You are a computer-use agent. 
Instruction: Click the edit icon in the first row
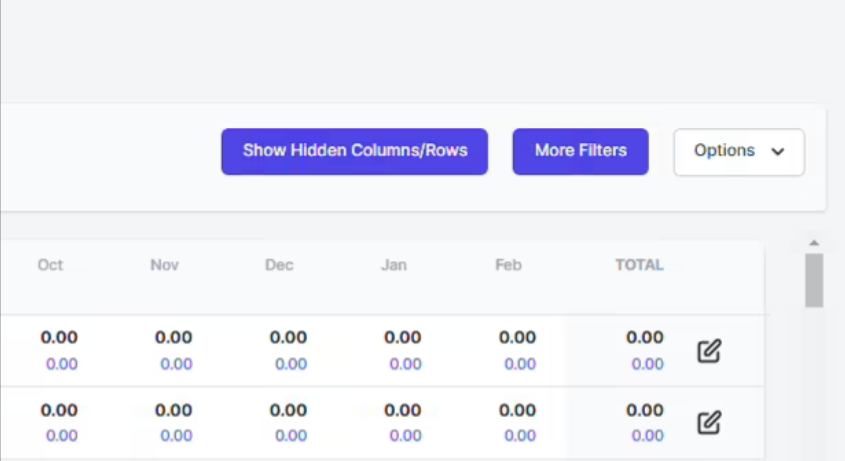click(709, 351)
